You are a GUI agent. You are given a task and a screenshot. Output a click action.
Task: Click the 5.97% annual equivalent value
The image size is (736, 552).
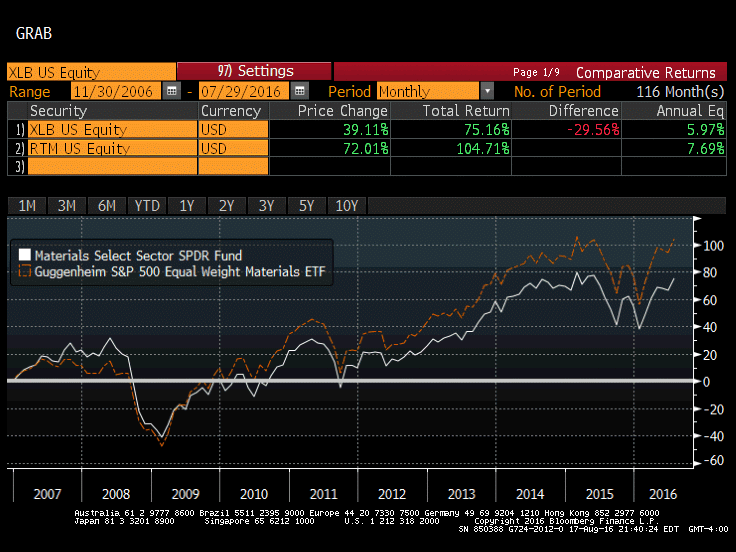point(705,130)
